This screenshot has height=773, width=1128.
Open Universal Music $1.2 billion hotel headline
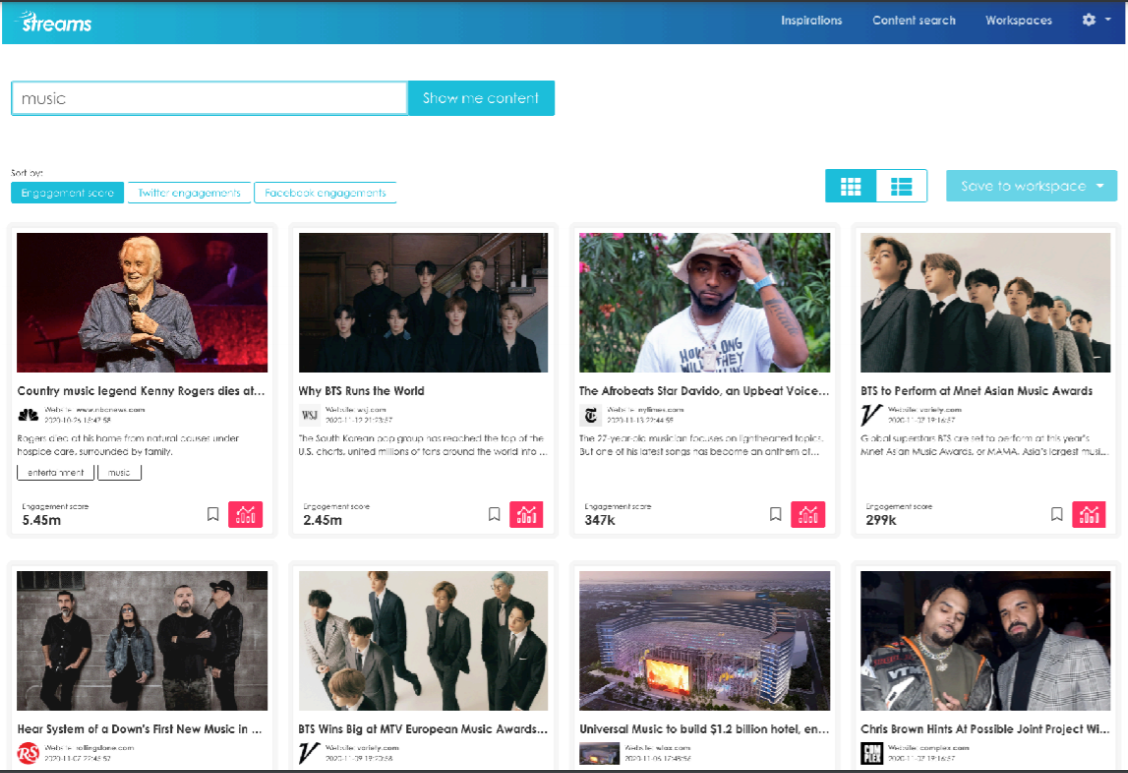pyautogui.click(x=704, y=728)
